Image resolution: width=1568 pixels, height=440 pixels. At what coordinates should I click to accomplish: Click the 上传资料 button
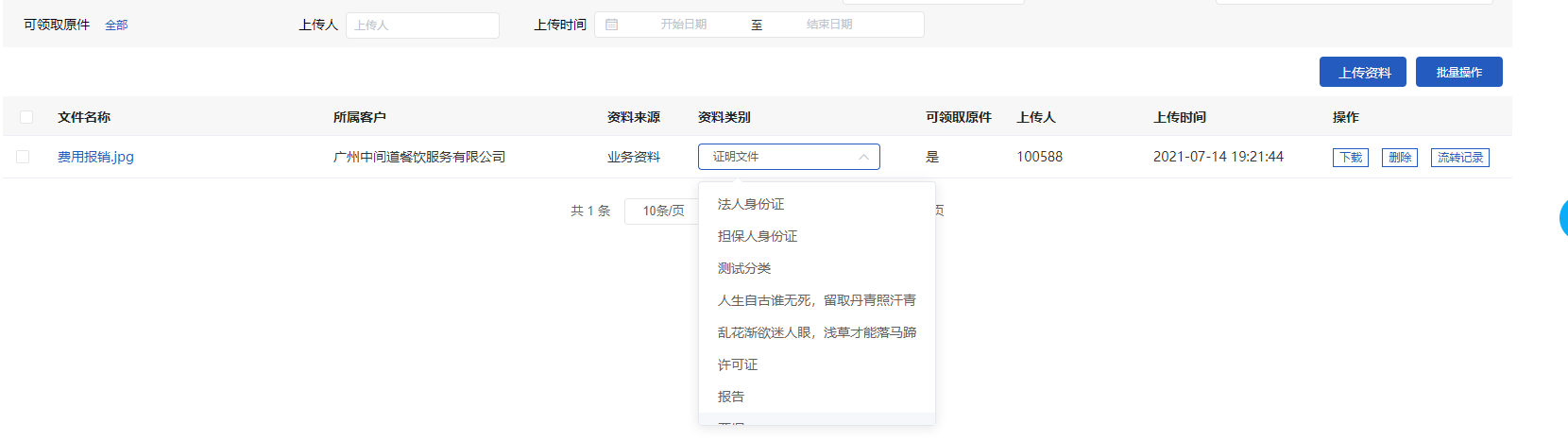point(1363,72)
